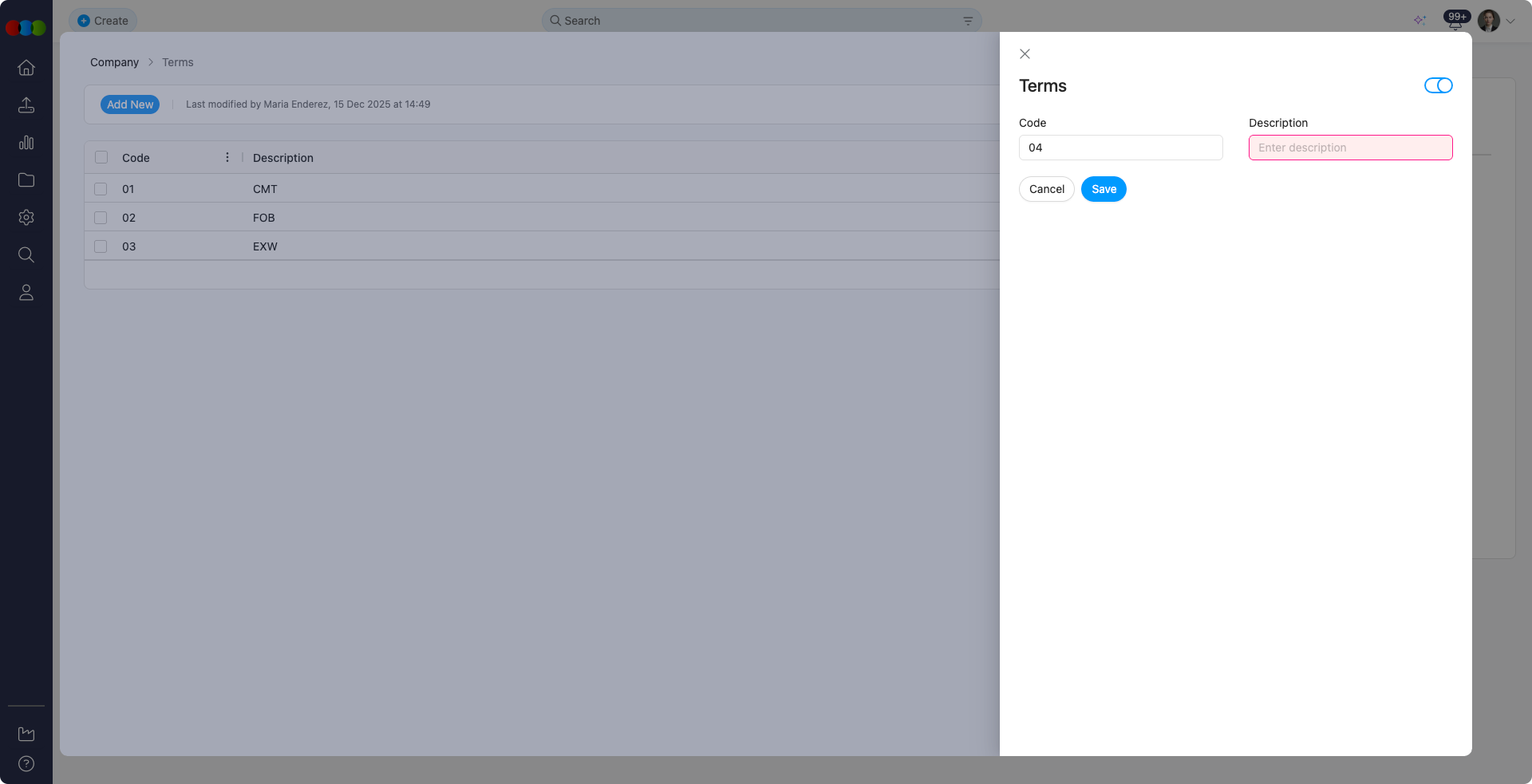Enable the toggle in the Terms panel

1438,85
